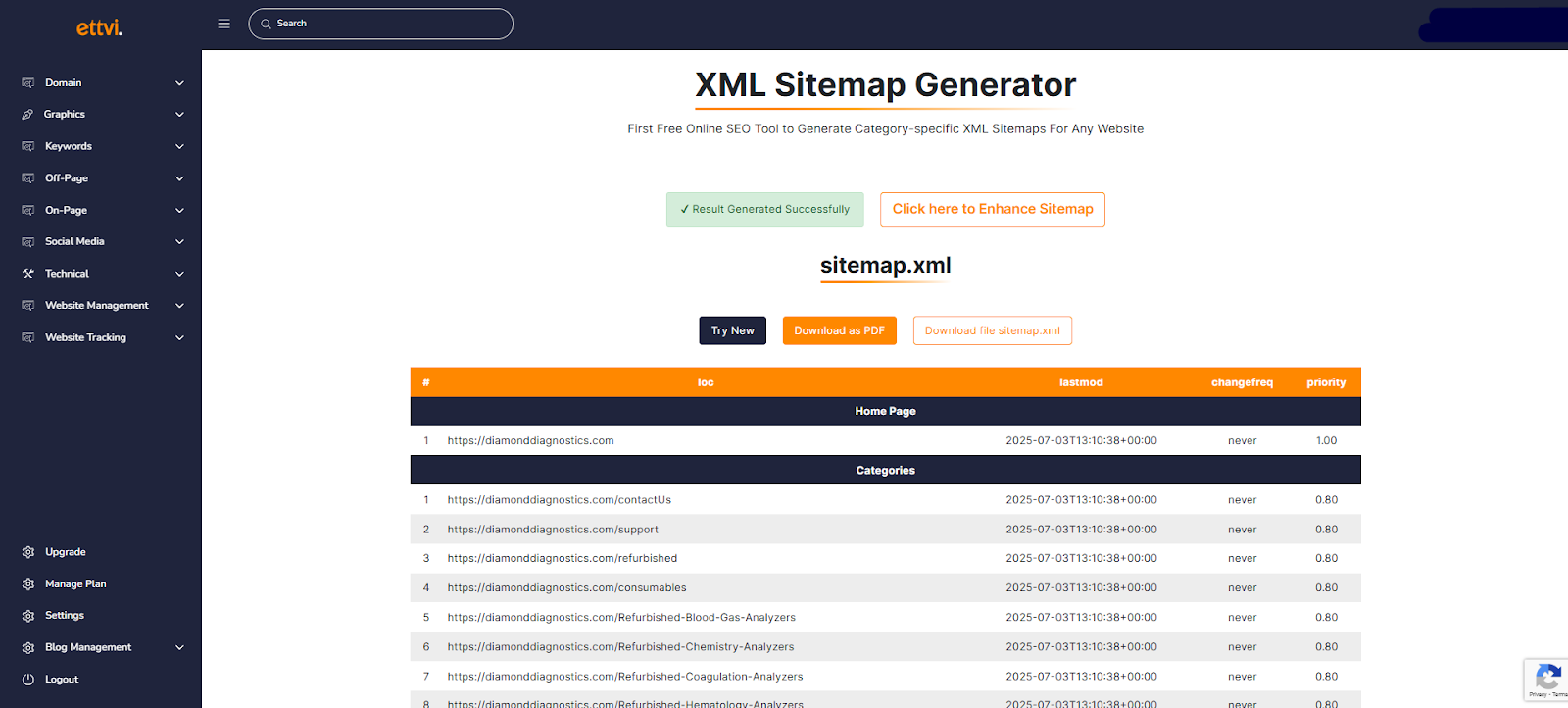Click the changefreq column header

point(1243,382)
